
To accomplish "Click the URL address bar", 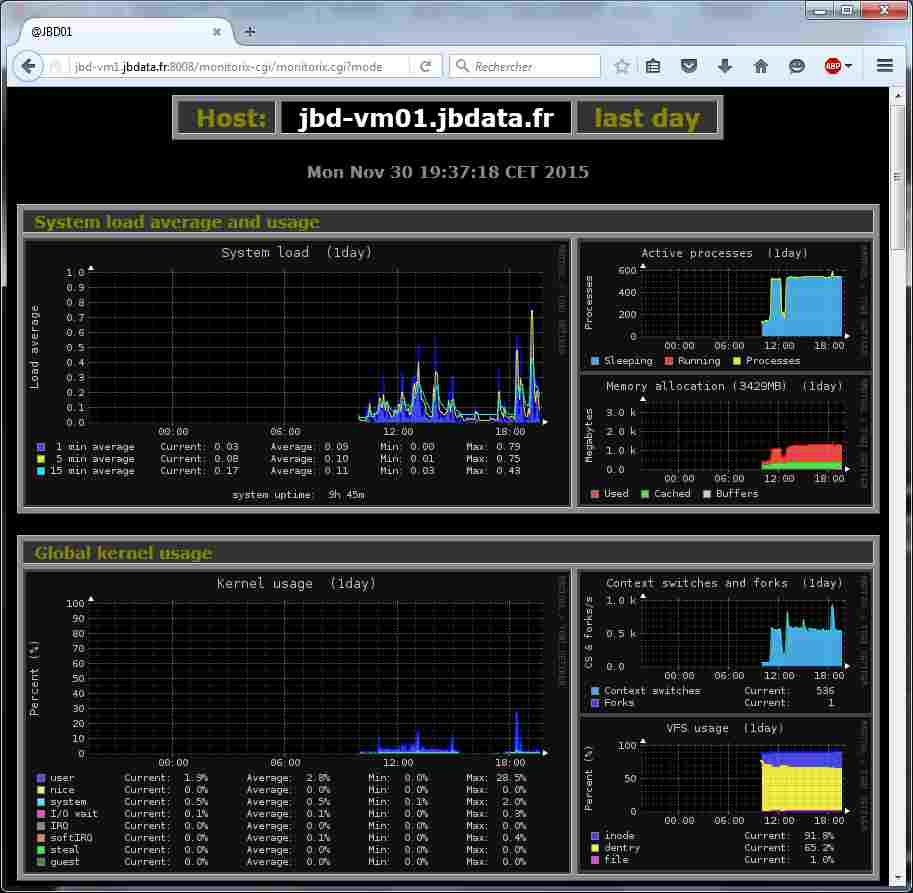I will [240, 67].
